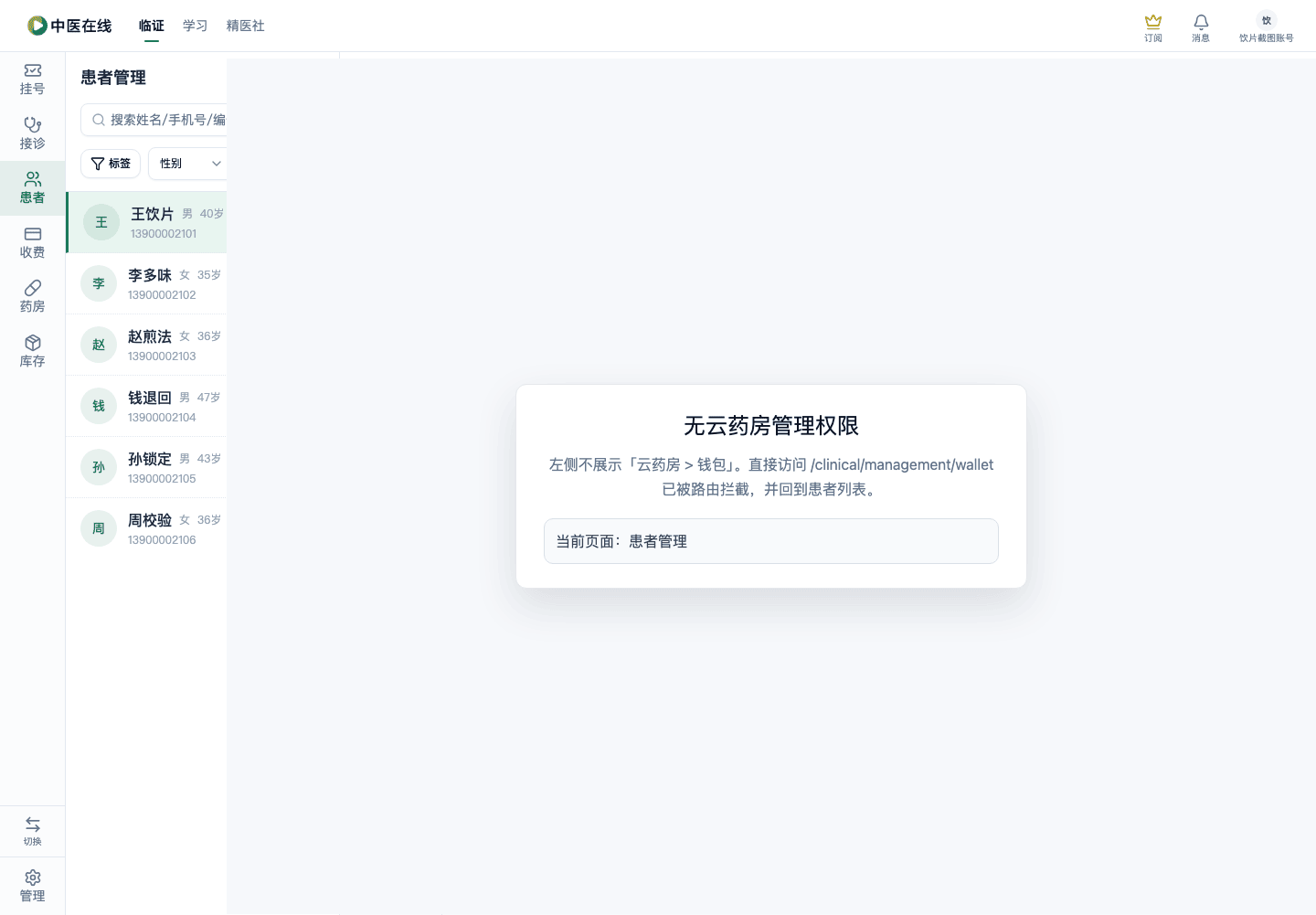Click the 无云药房管理权限 dialog title
This screenshot has width=1316, height=915.
771,426
